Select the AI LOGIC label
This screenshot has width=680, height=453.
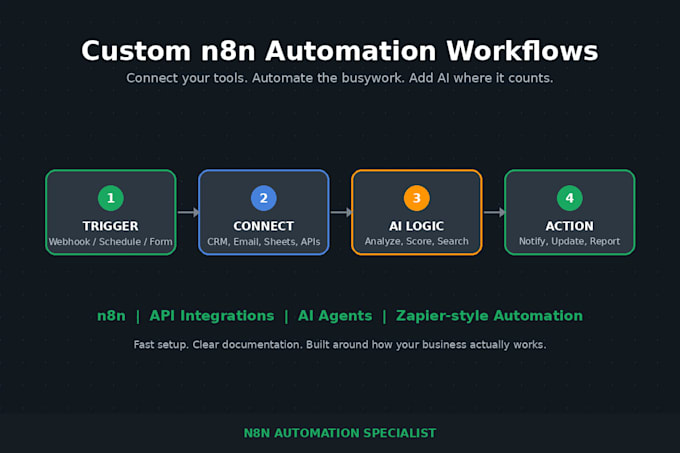(x=417, y=226)
